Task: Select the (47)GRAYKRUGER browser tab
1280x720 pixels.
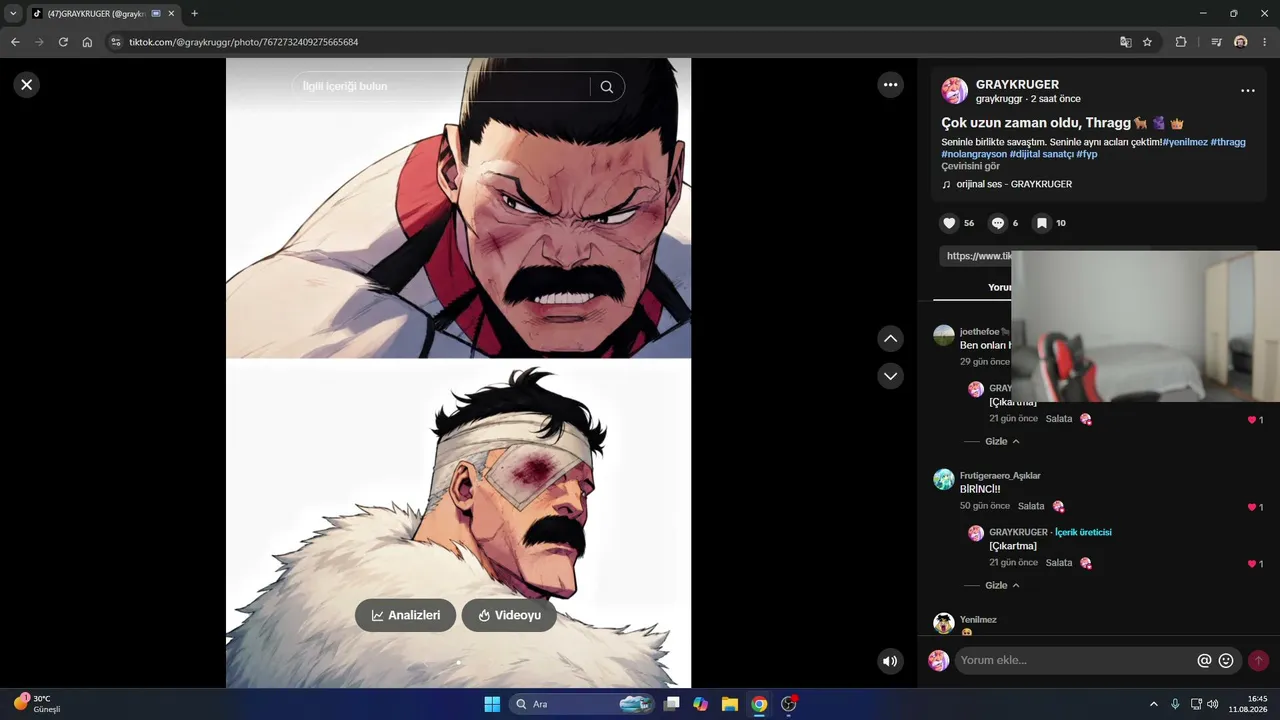Action: [103, 14]
